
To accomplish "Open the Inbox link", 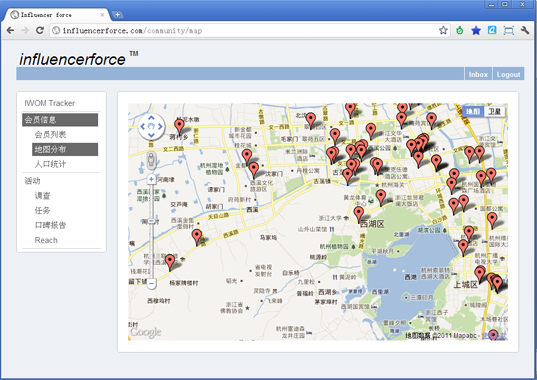I will pos(478,74).
